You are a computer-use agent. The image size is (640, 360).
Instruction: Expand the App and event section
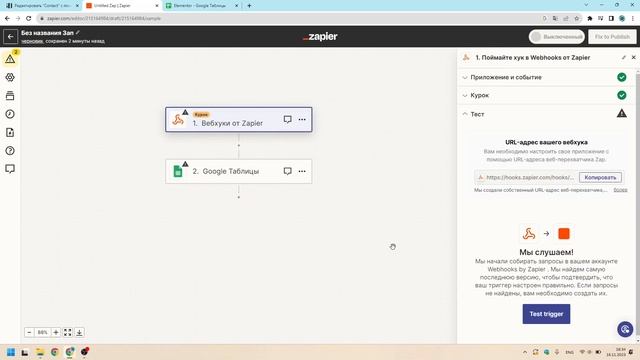546,77
